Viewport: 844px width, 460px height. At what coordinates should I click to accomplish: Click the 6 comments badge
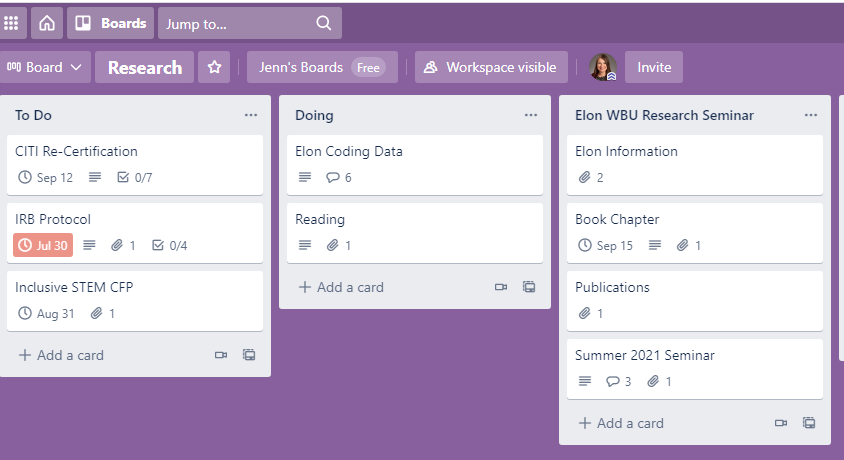tap(339, 178)
